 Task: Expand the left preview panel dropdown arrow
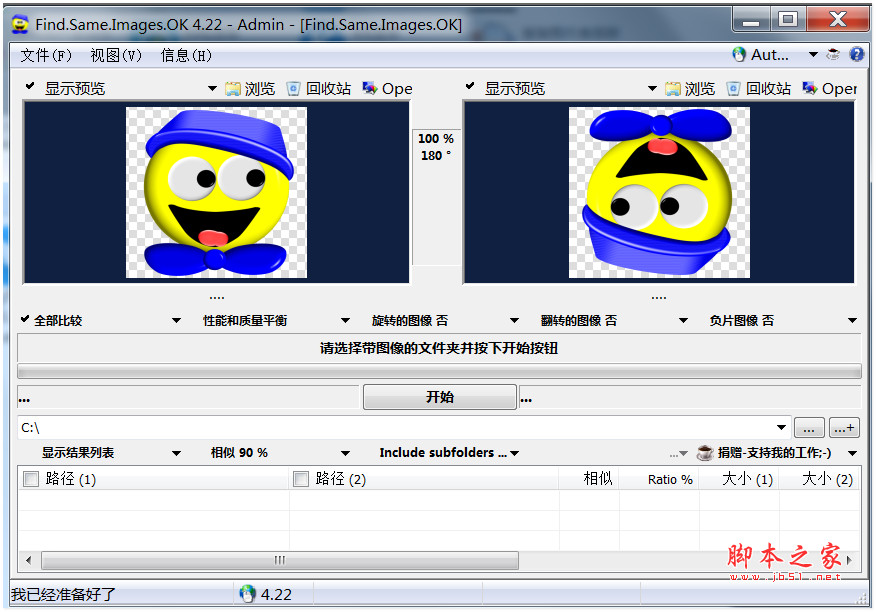coord(212,88)
